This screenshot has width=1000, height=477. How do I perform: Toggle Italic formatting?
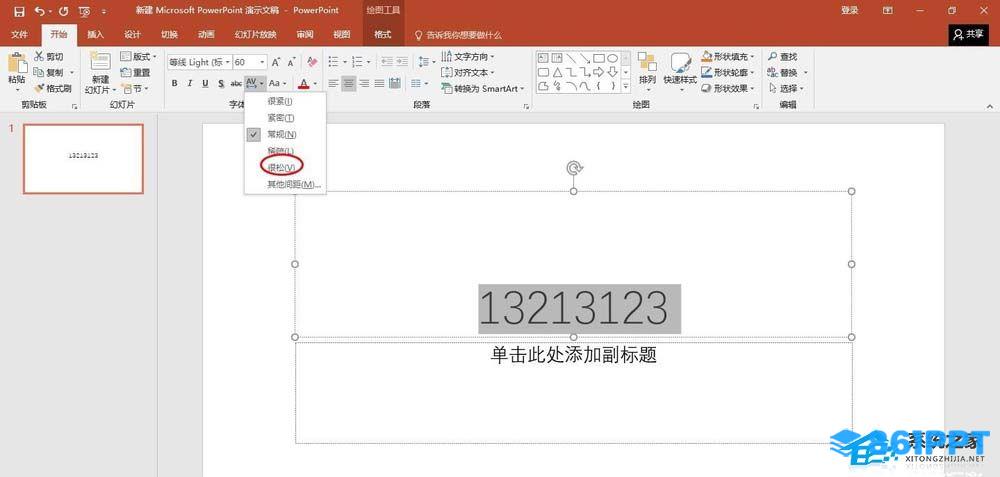pos(189,84)
